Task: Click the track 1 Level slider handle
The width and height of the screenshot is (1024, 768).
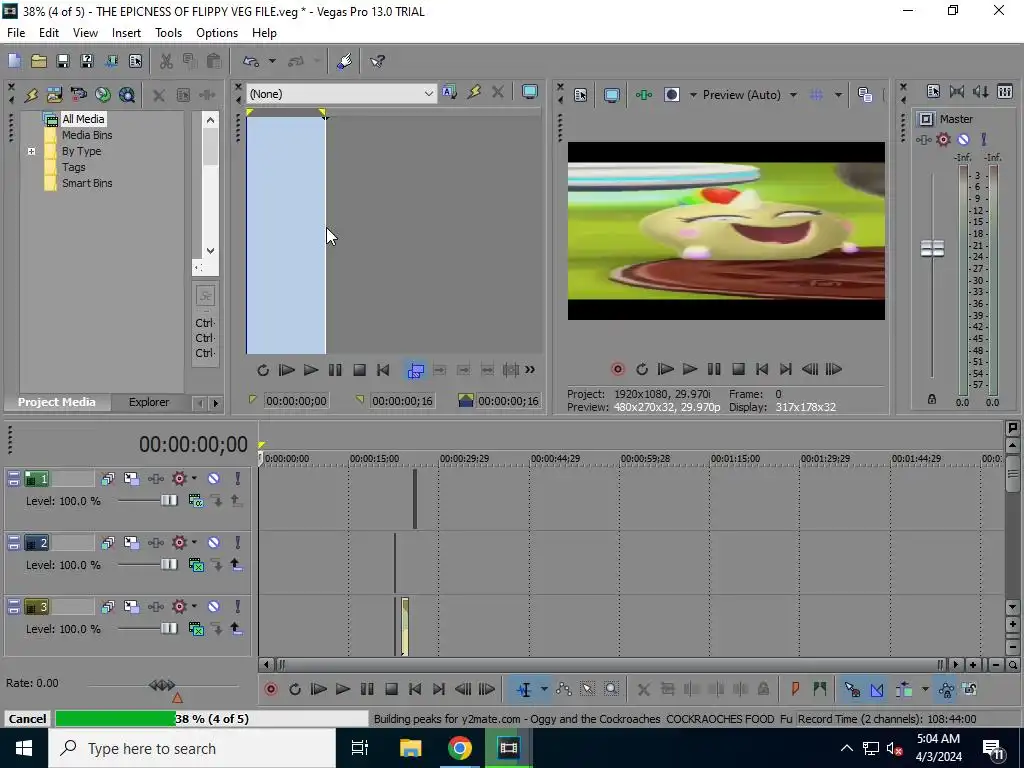Action: click(168, 501)
